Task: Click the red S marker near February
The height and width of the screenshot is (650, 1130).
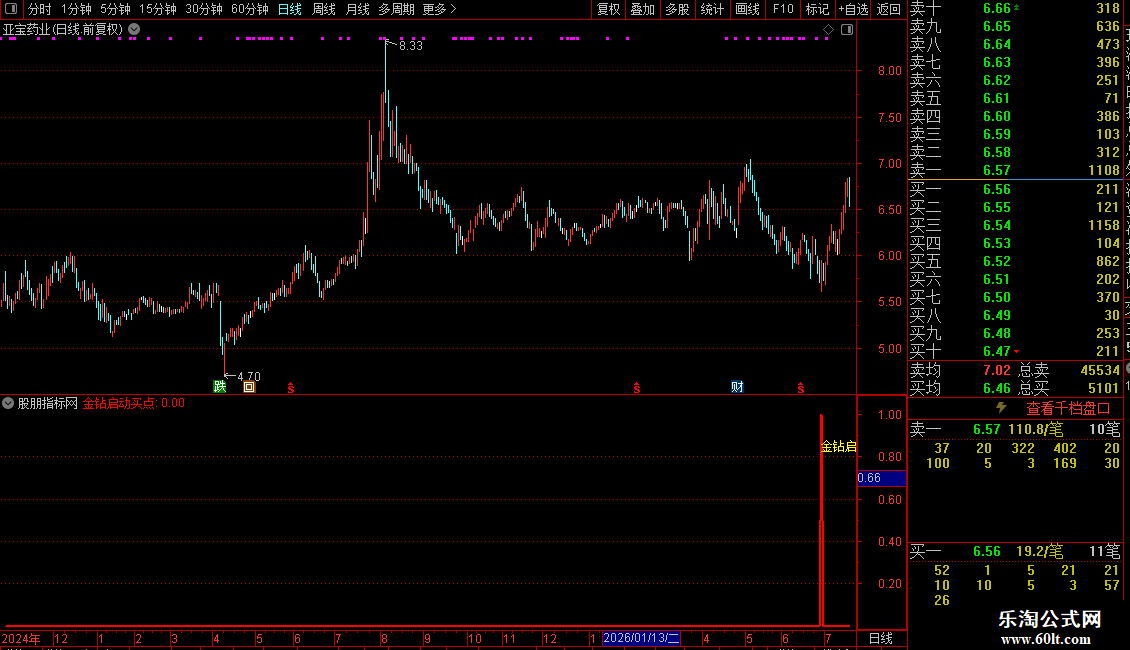Action: pyautogui.click(x=637, y=388)
